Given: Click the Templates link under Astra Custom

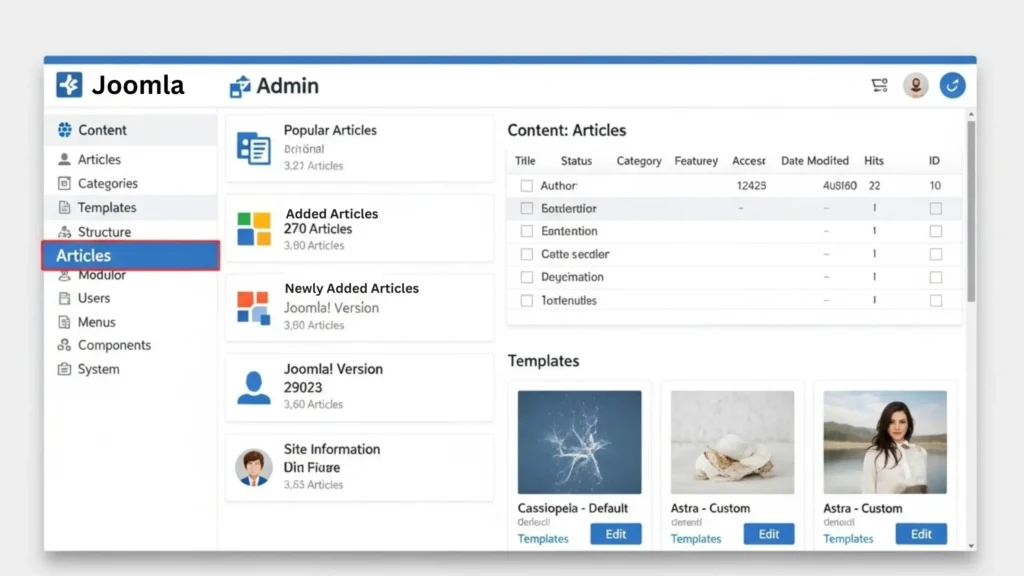Looking at the screenshot, I should (x=696, y=538).
